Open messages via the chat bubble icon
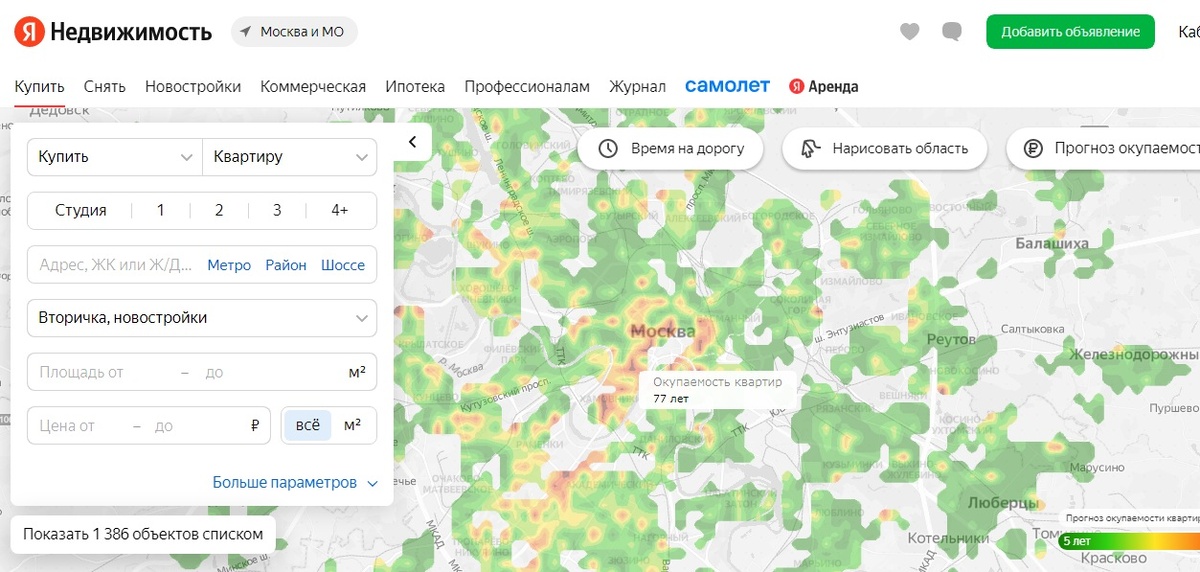This screenshot has height=572, width=1200. [x=952, y=32]
